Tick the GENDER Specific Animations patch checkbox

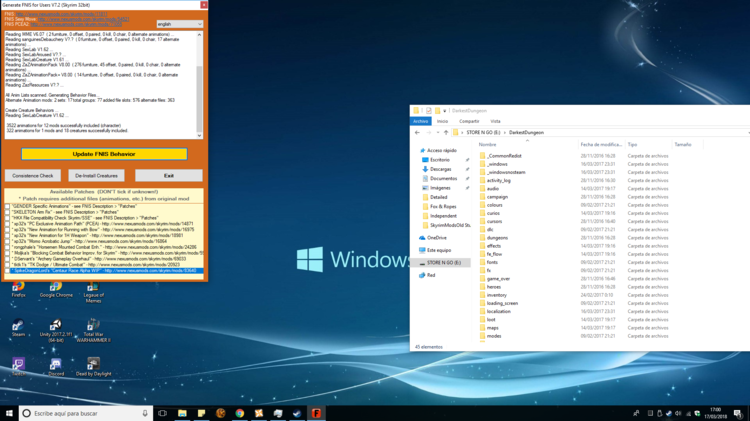tap(7, 207)
